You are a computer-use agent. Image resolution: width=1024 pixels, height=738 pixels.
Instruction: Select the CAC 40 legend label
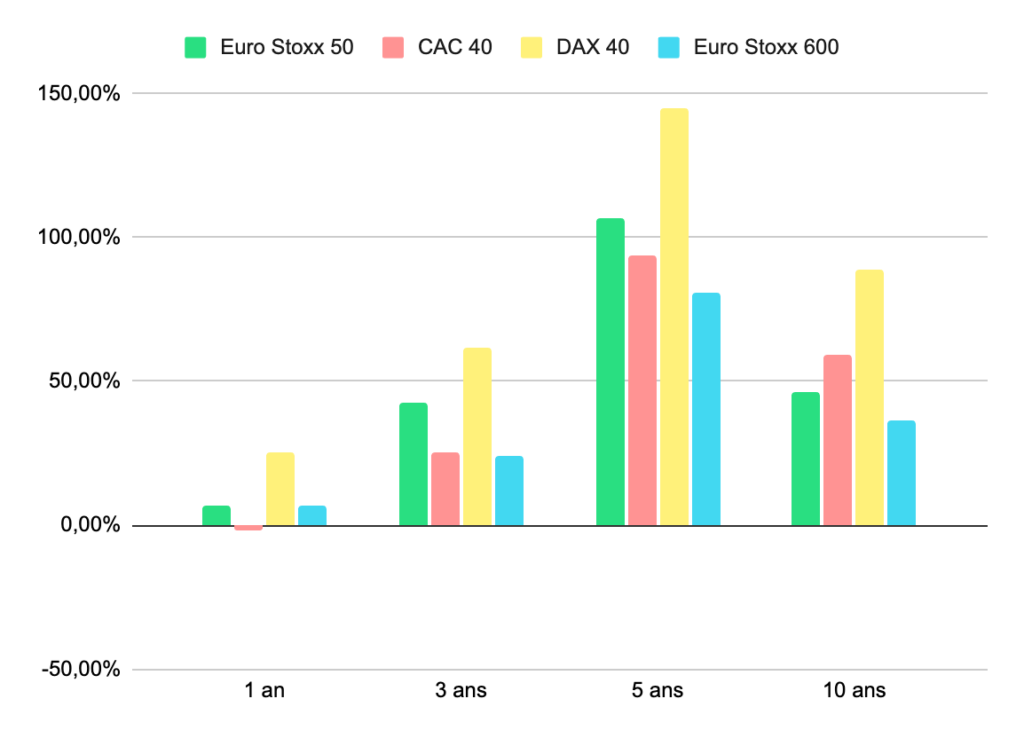click(x=455, y=47)
